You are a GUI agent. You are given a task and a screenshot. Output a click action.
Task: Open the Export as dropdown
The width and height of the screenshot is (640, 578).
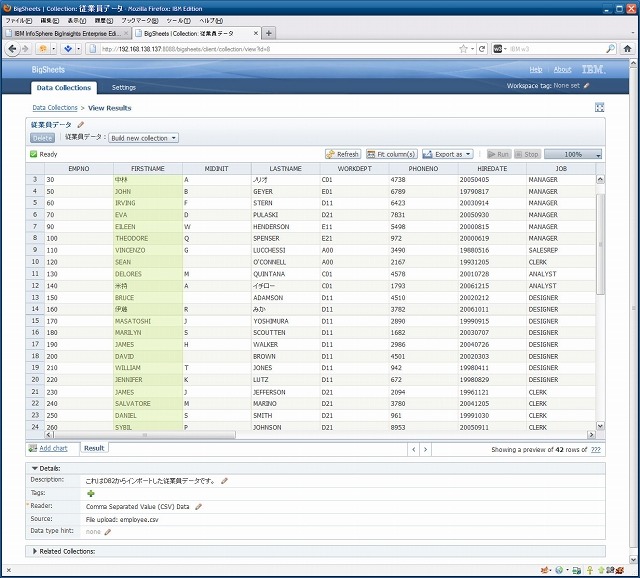tap(448, 154)
